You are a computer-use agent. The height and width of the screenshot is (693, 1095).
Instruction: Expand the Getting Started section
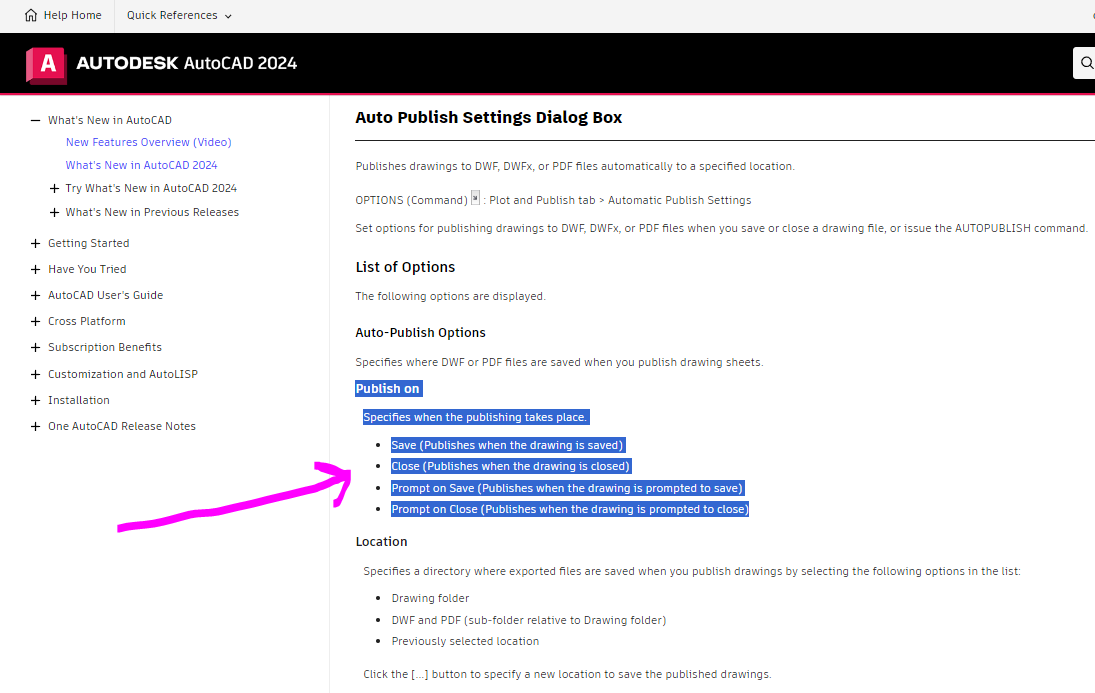(x=36, y=242)
